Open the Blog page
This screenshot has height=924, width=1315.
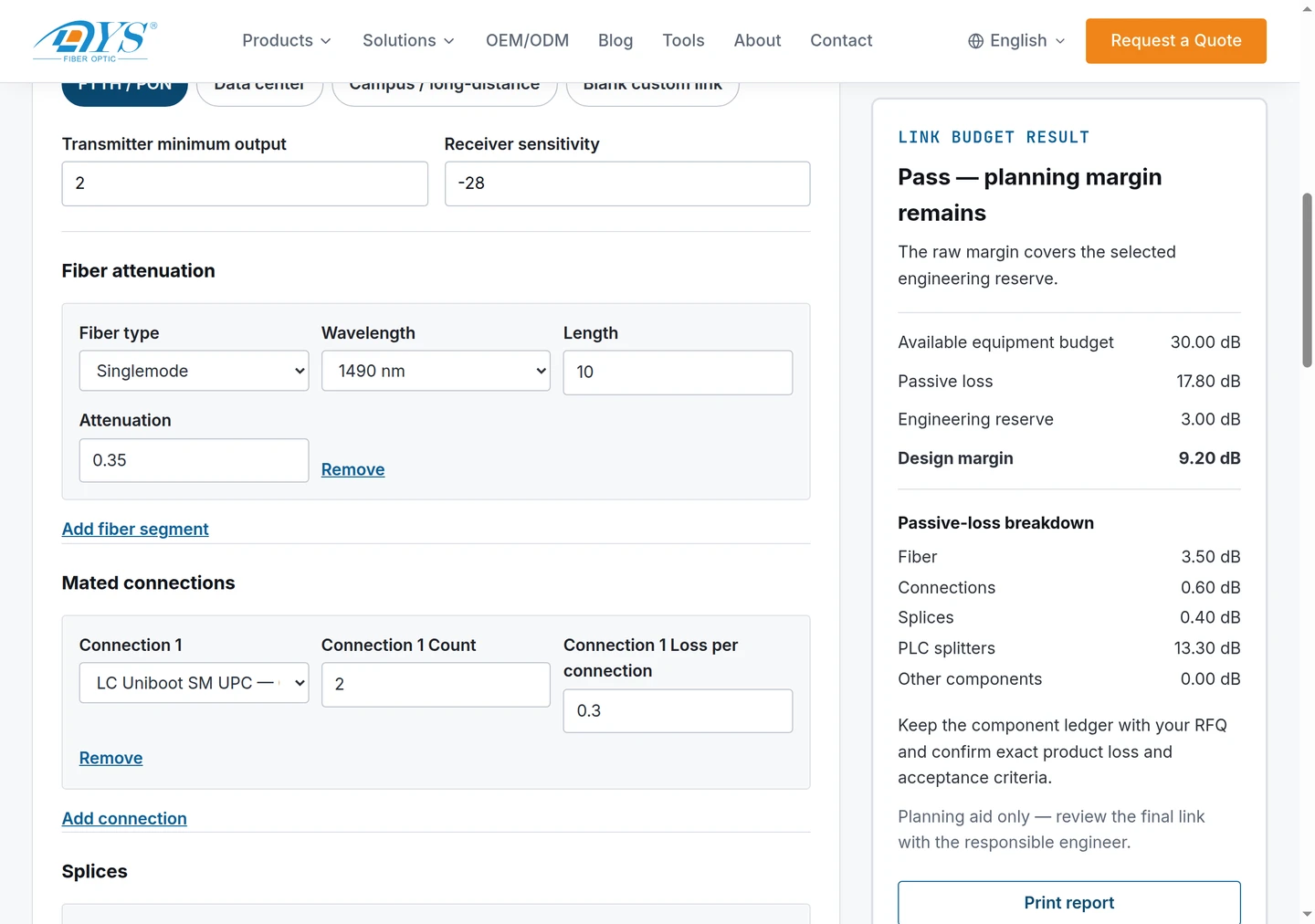(615, 40)
